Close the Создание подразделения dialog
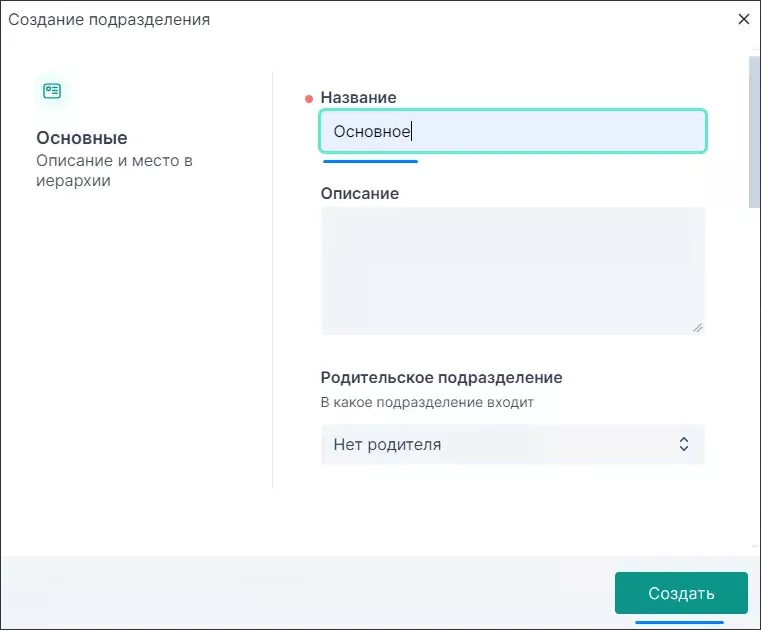This screenshot has height=630, width=761. point(744,19)
